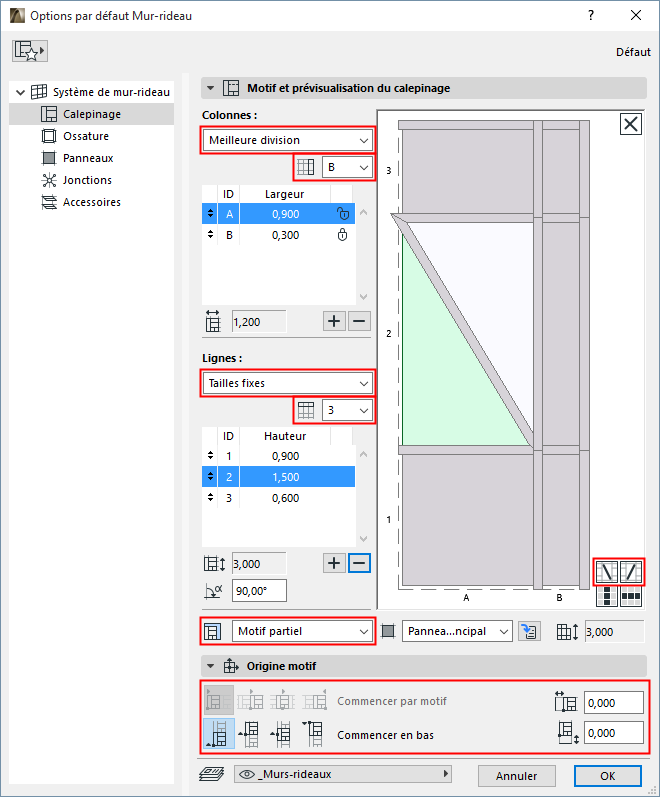Open the Accessoires settings page

pyautogui.click(x=92, y=202)
